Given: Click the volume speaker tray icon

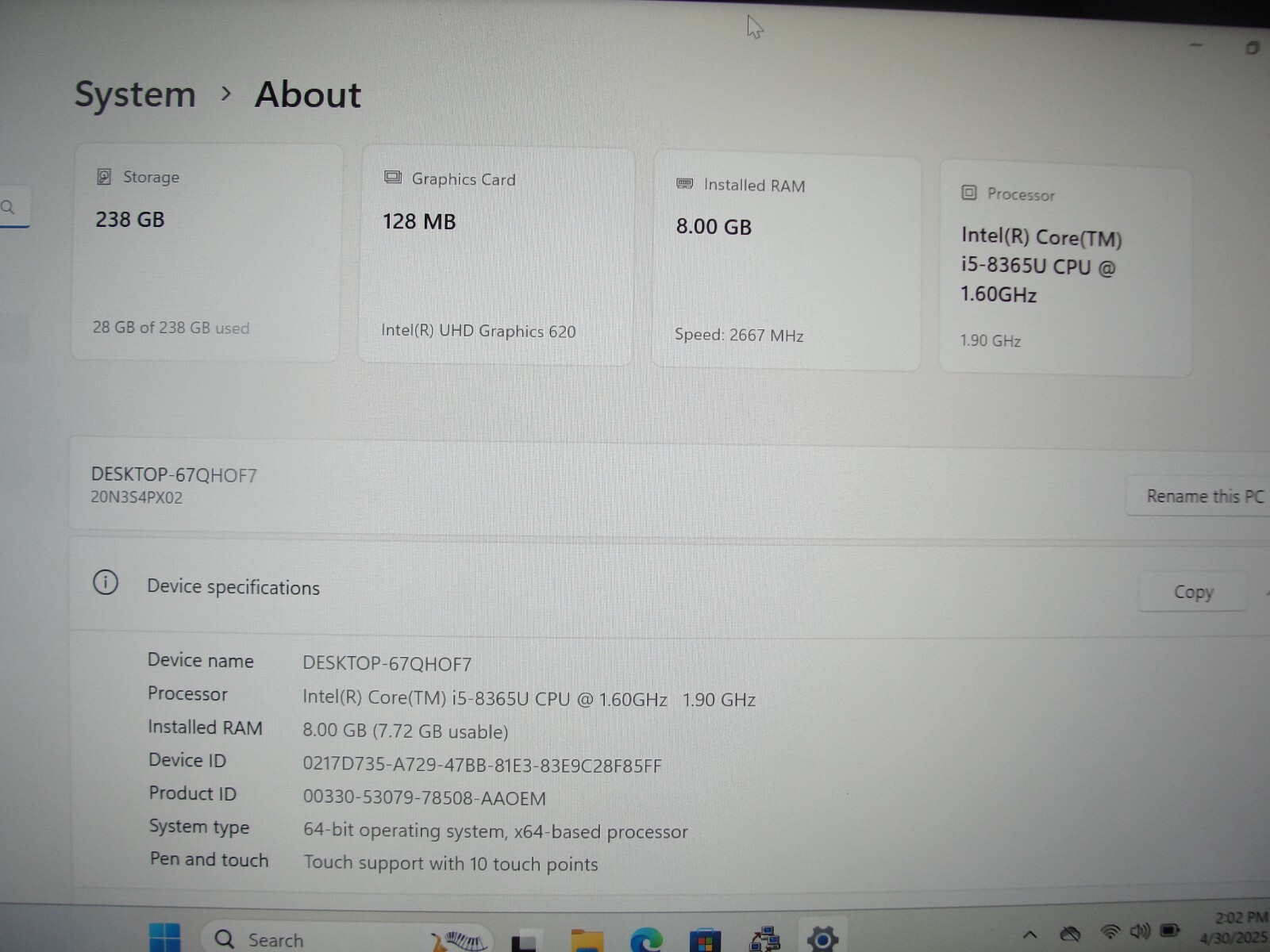Looking at the screenshot, I should click(x=1140, y=931).
